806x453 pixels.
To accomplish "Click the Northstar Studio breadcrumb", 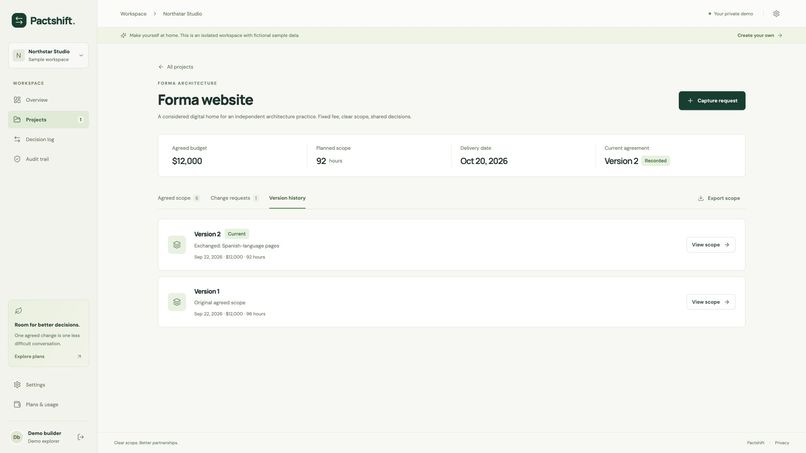I will click(x=182, y=14).
